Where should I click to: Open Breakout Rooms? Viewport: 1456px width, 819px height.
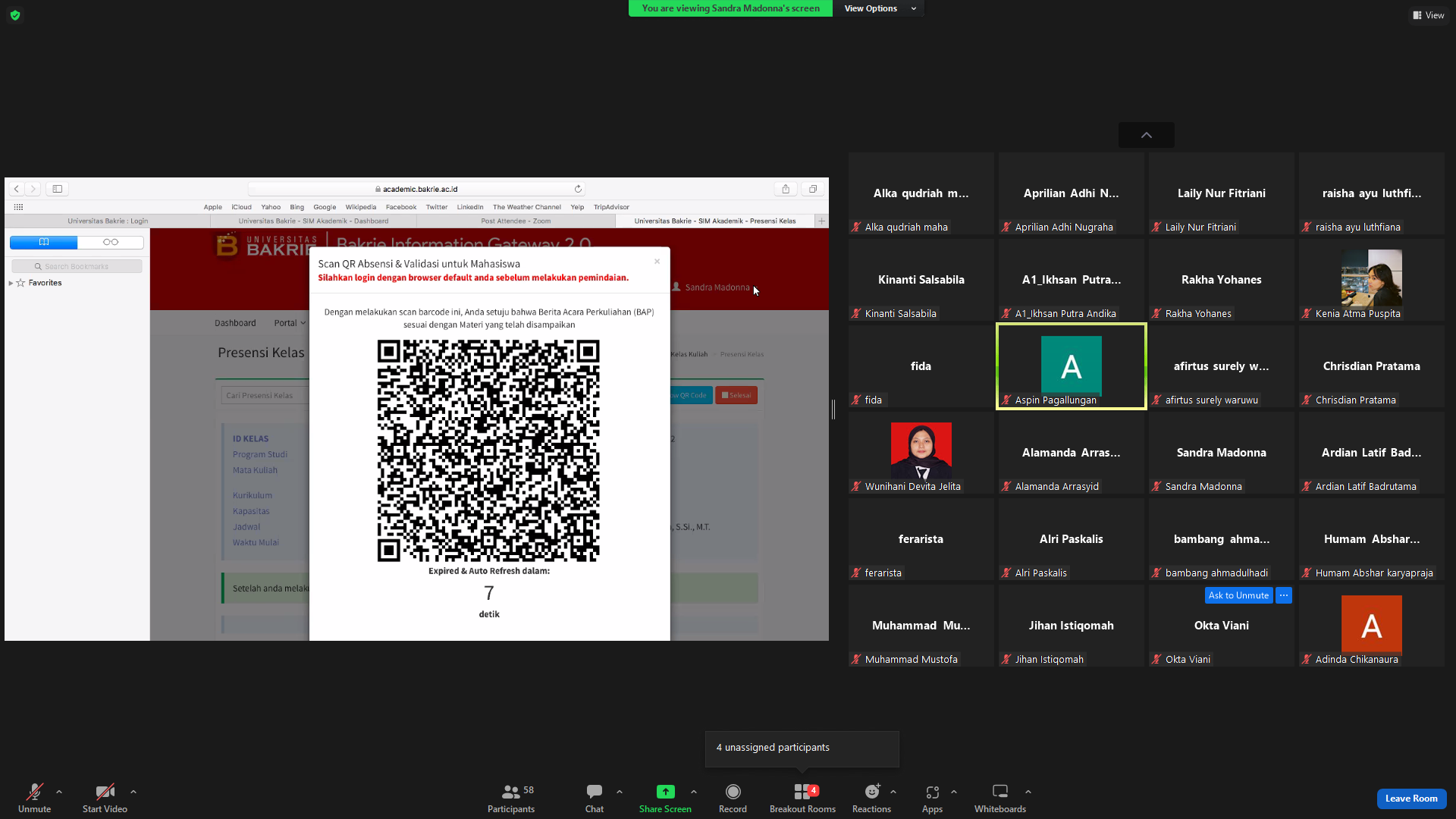[802, 798]
